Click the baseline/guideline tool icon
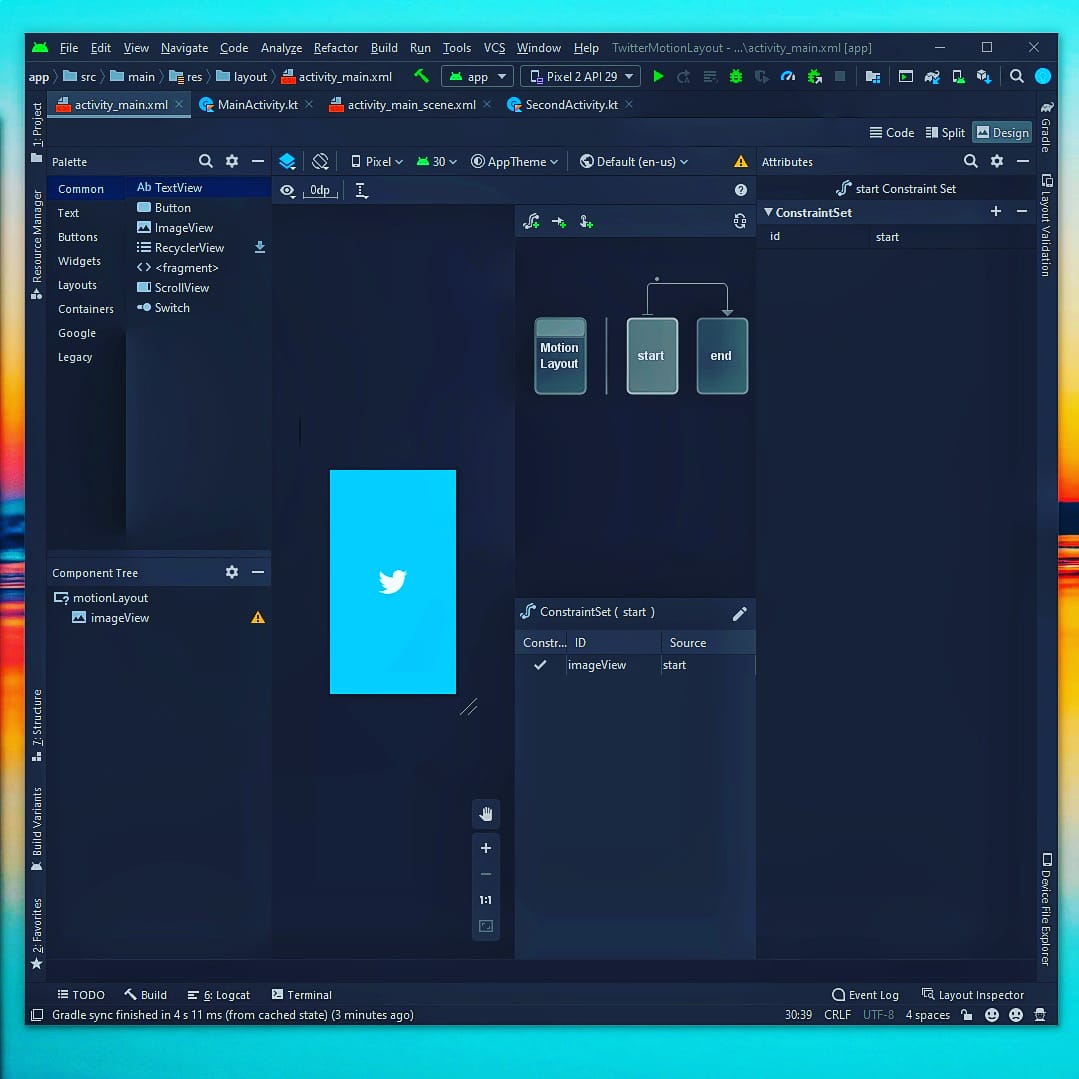Screen dimensions: 1079x1079 (361, 191)
